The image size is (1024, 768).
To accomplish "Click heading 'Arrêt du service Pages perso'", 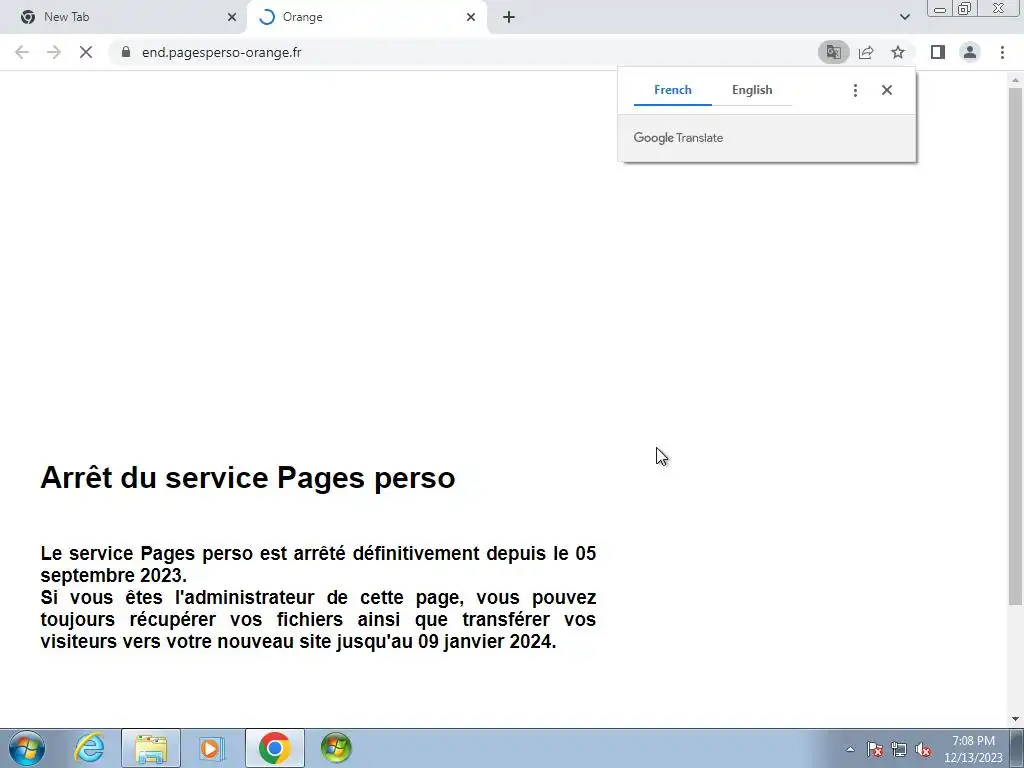I will coord(248,478).
